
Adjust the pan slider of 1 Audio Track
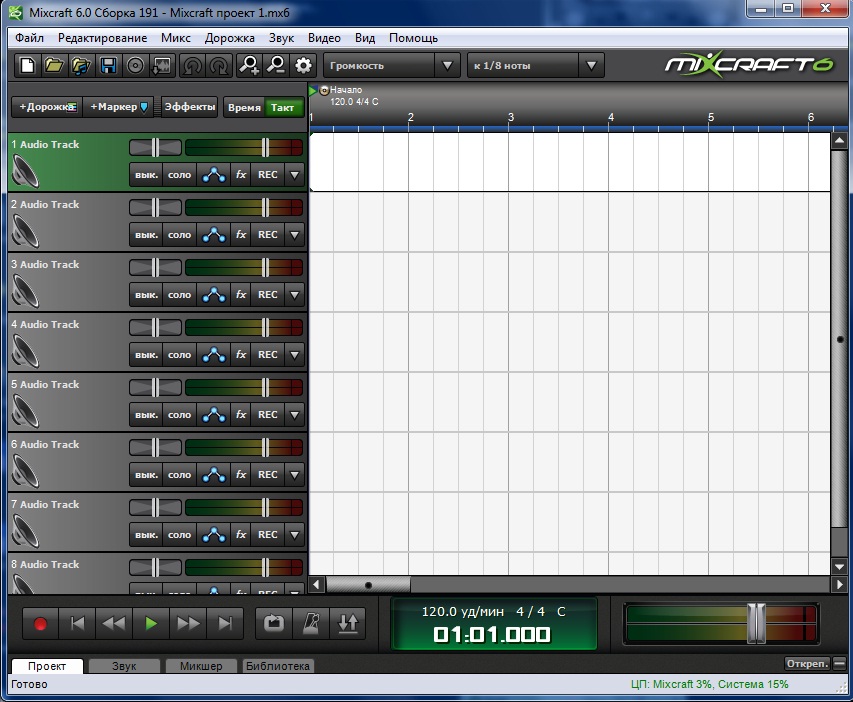pos(156,147)
